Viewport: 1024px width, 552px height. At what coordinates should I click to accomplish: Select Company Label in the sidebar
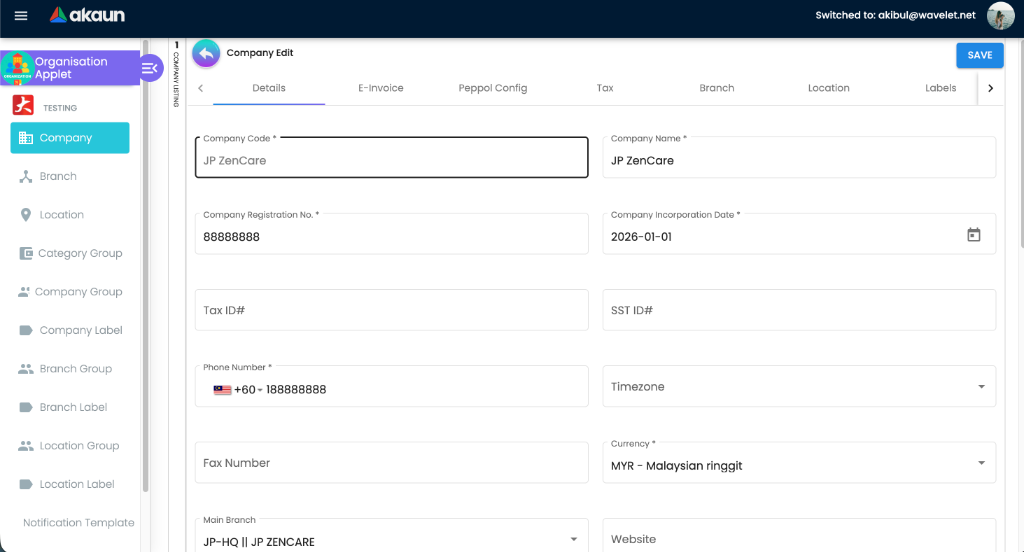click(x=70, y=331)
